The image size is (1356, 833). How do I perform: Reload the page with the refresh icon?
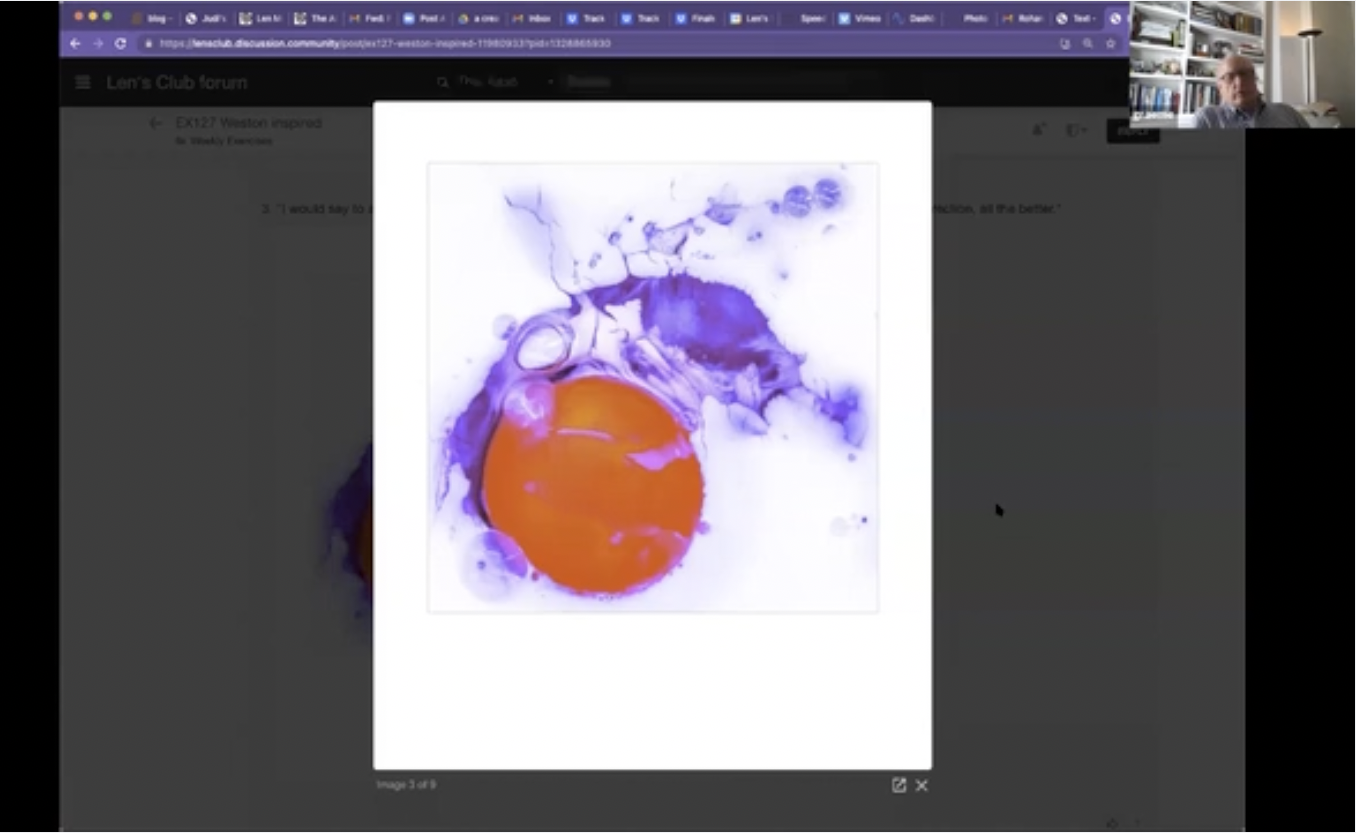(x=120, y=44)
